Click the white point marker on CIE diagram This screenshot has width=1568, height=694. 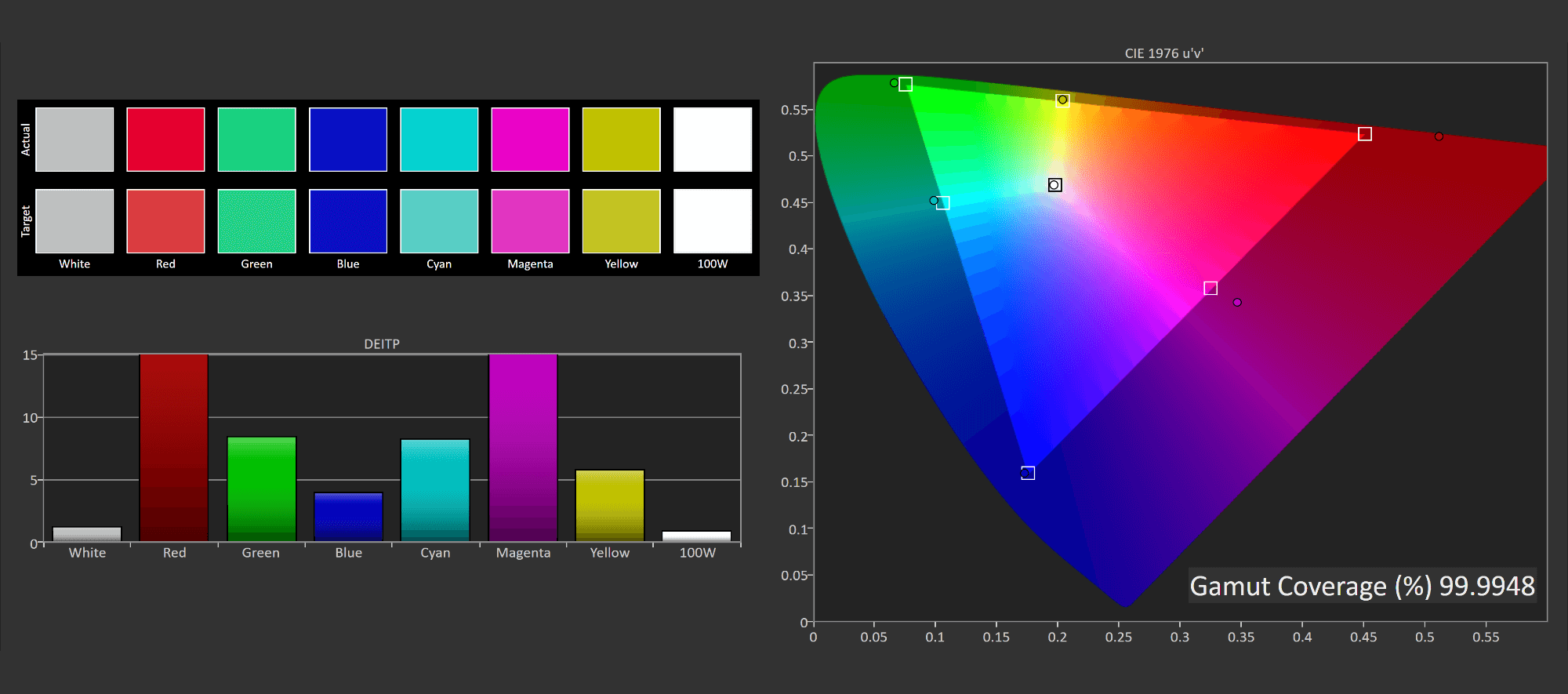(1055, 185)
